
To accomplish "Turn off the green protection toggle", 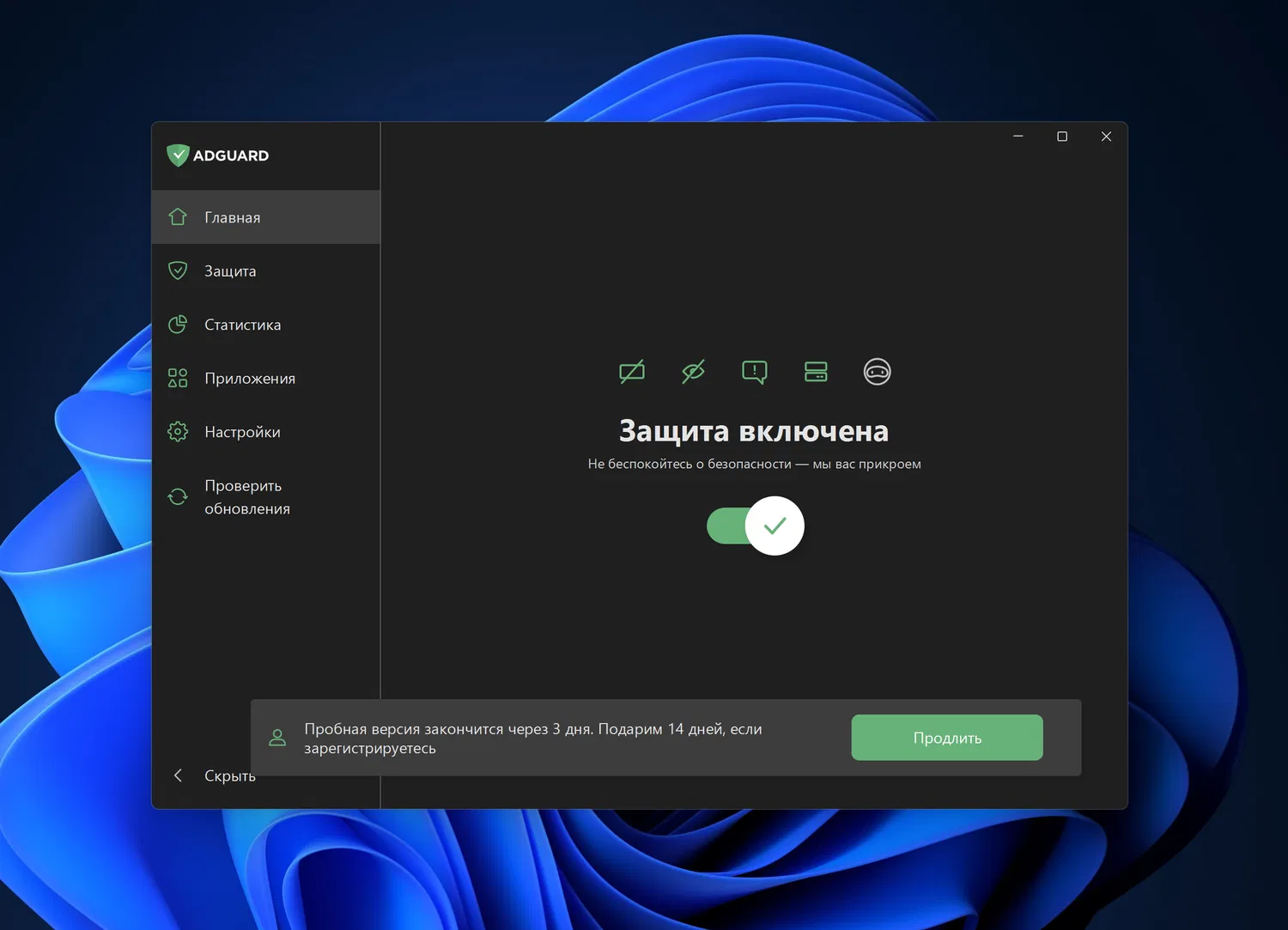I will [756, 526].
